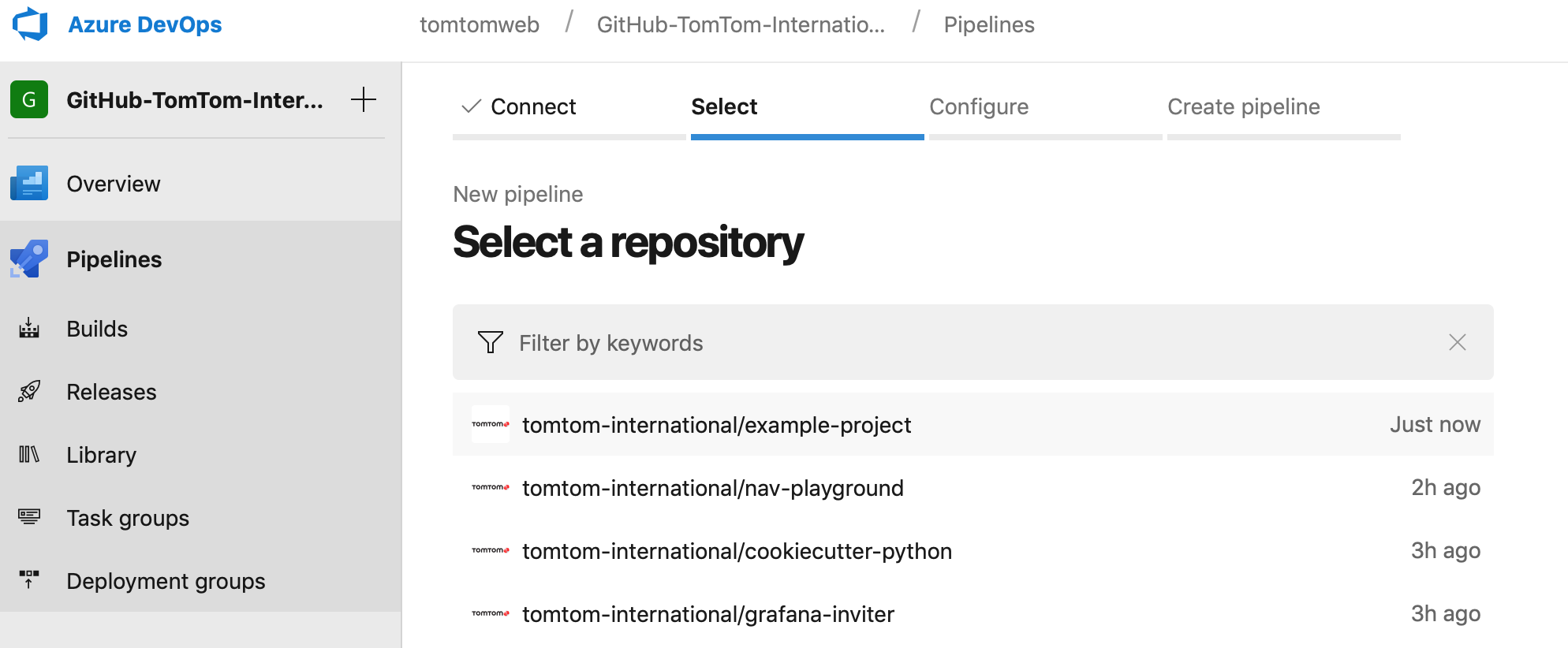Select tomtom-international/cookiecutter-python repository
1568x648 pixels.
click(x=973, y=550)
